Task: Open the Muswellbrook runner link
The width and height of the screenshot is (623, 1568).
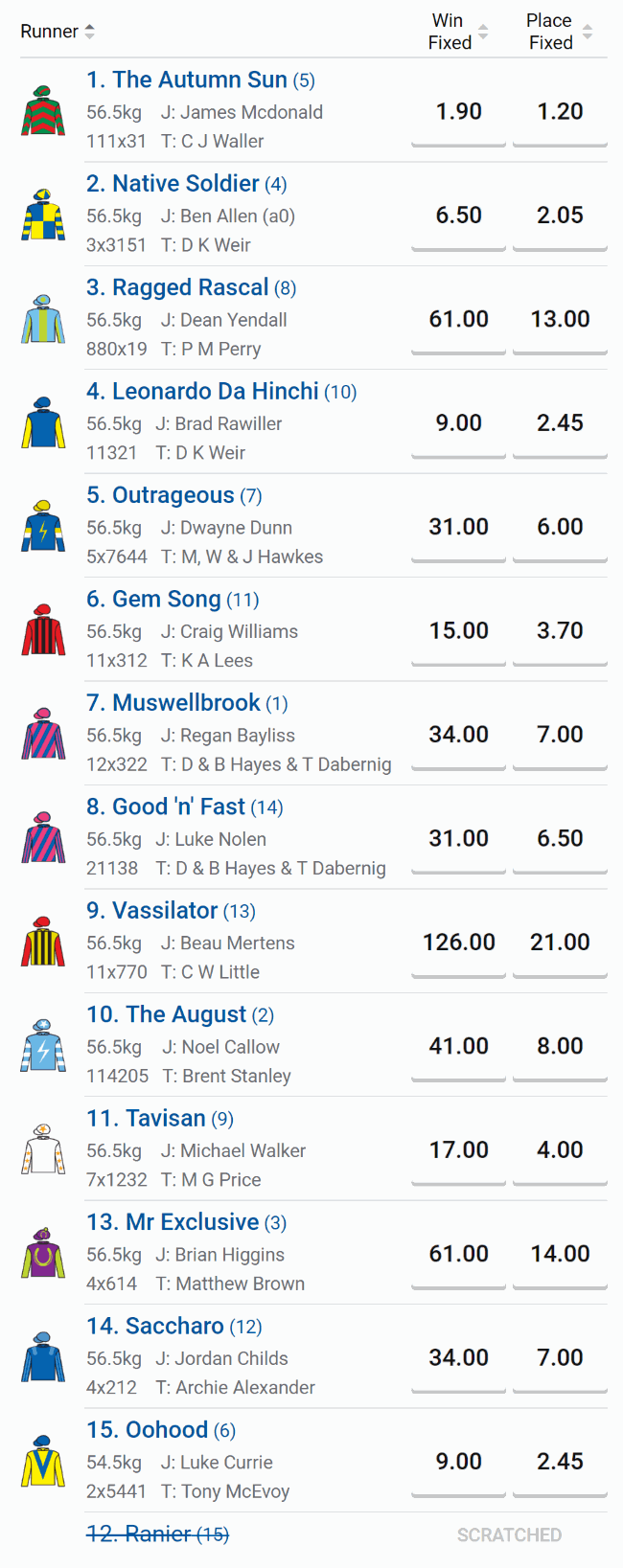Action: point(186,703)
